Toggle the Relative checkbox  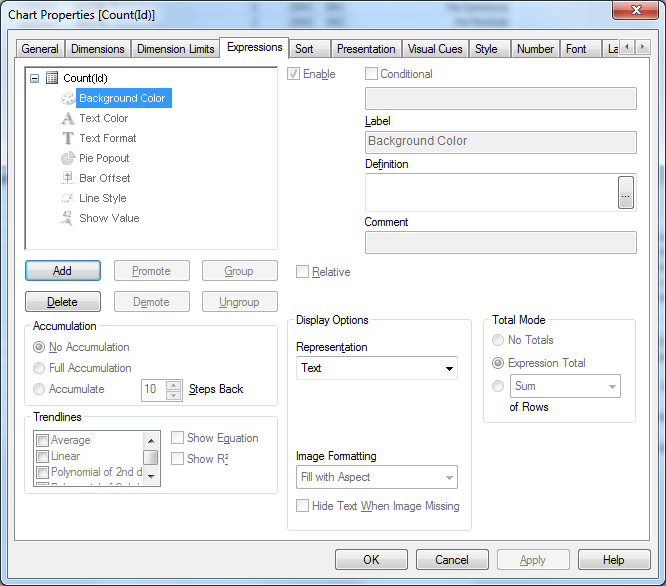point(302,272)
